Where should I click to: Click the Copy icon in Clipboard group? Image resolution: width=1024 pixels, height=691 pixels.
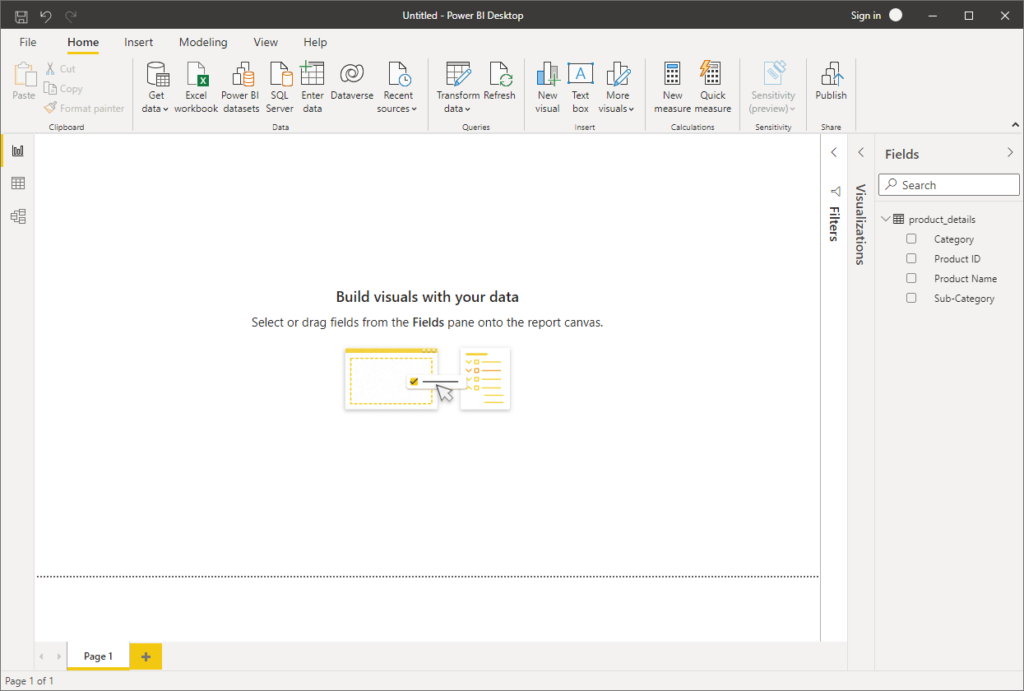(50, 88)
